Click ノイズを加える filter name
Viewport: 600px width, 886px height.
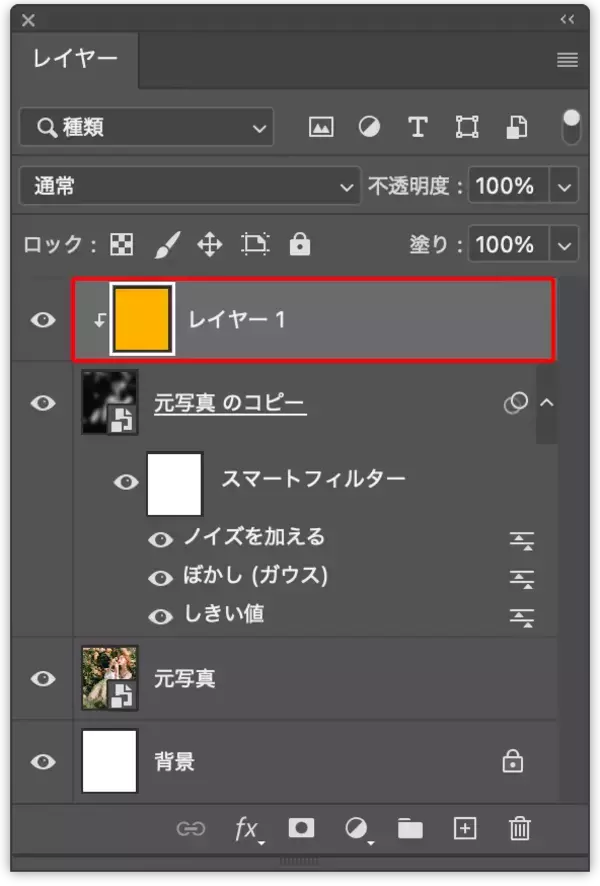coord(254,536)
